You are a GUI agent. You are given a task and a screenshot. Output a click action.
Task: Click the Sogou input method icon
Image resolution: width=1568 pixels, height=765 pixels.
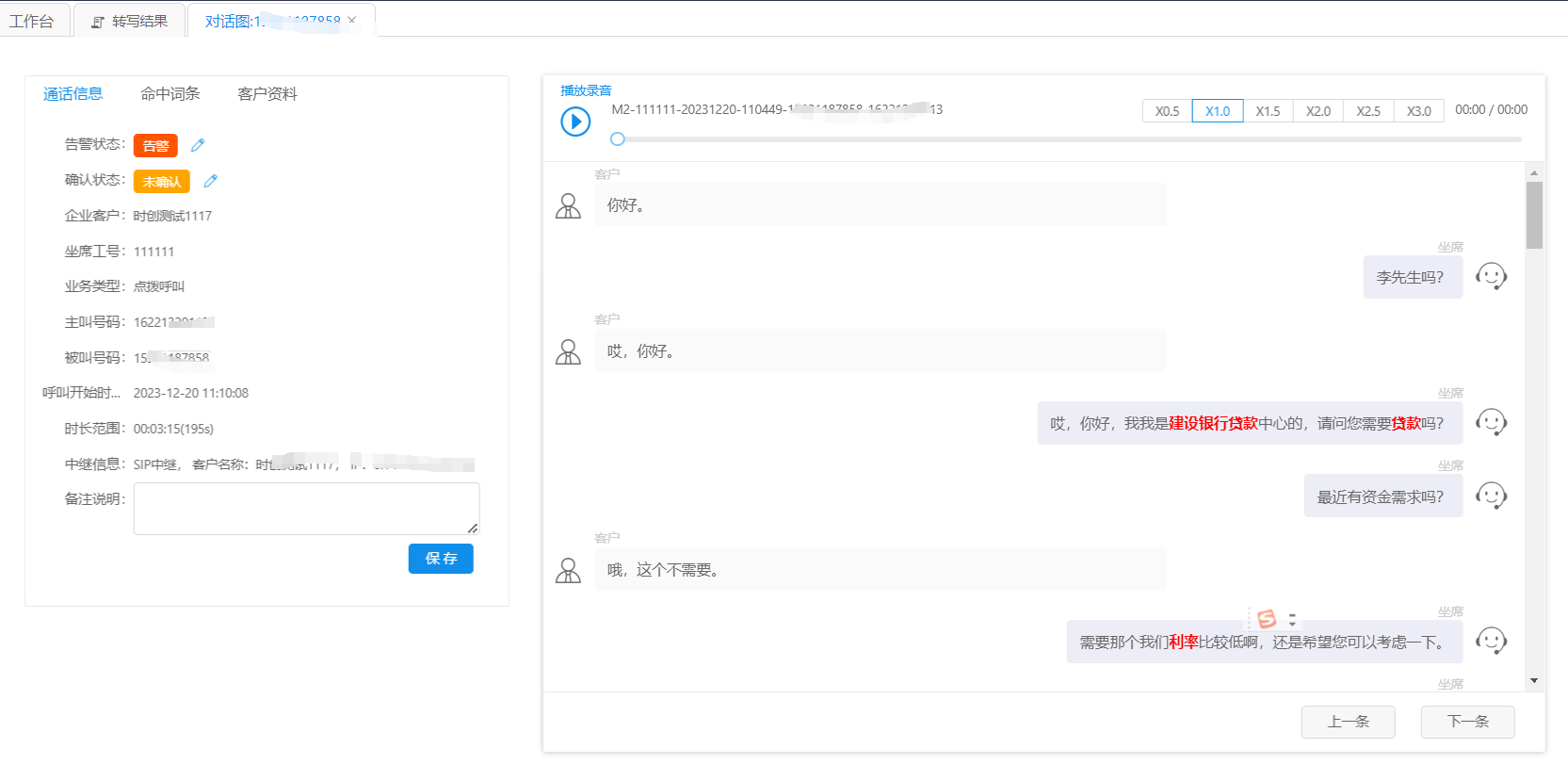tap(1267, 618)
